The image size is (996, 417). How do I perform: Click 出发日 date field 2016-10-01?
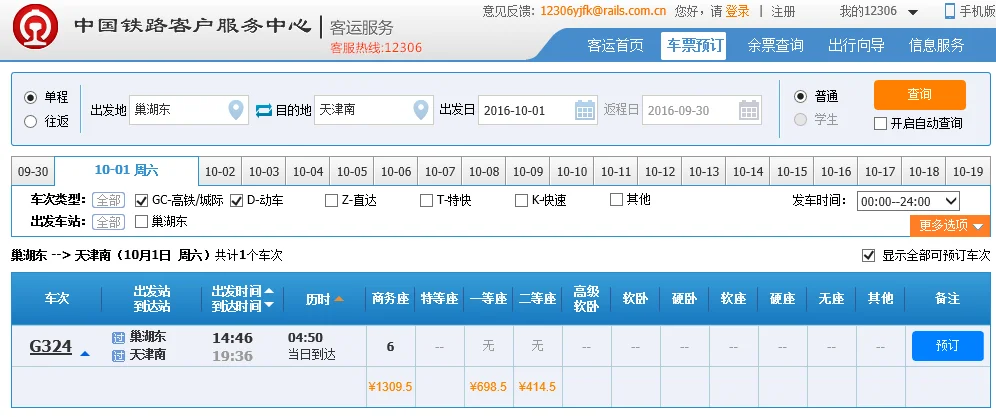538,111
